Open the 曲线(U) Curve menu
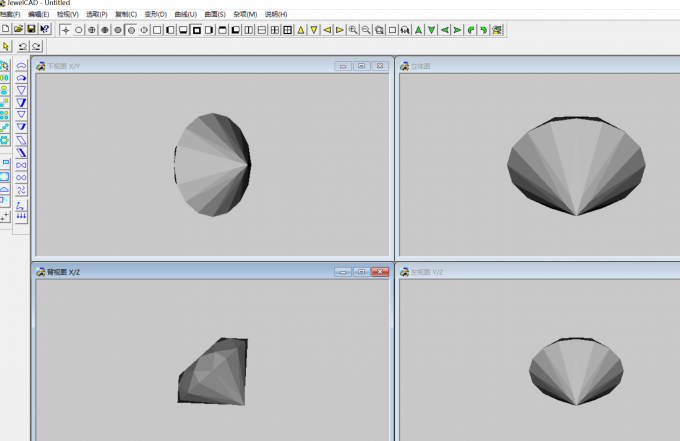 coord(186,14)
